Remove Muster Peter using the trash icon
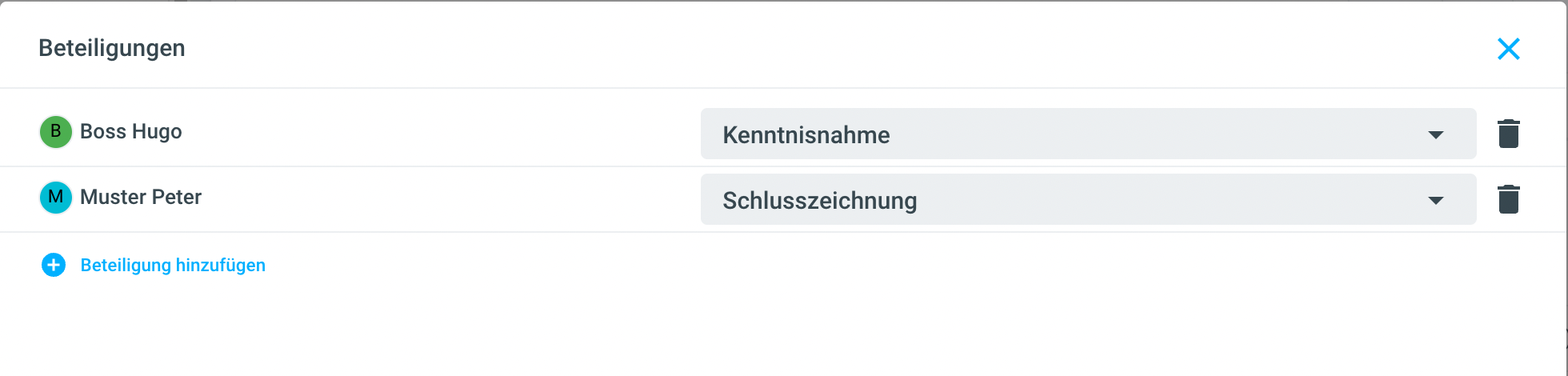Viewport: 1568px width, 376px height. 1508,199
